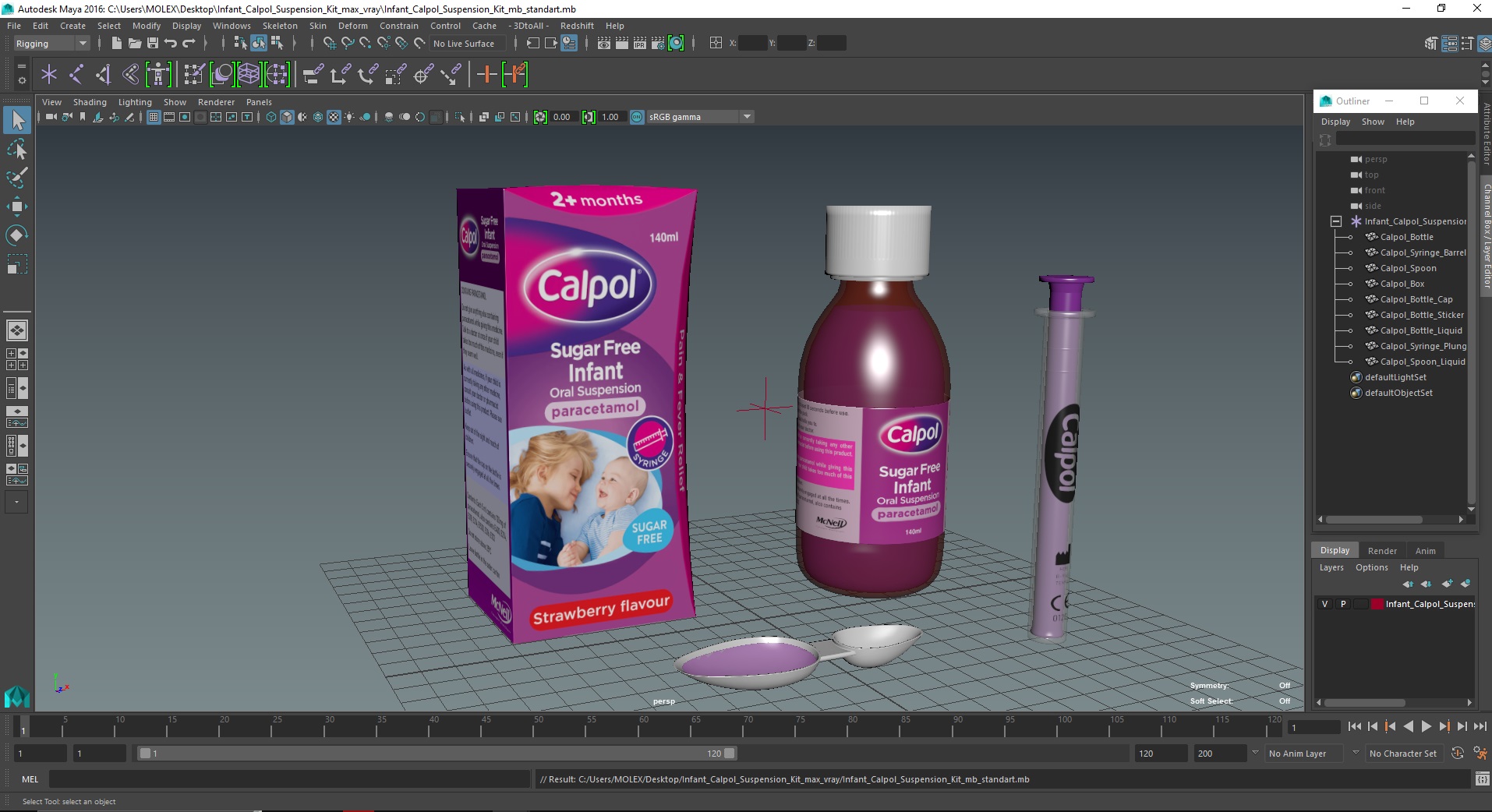This screenshot has width=1492, height=812.
Task: Choose the Move tool in the toolbox
Action: 17,207
